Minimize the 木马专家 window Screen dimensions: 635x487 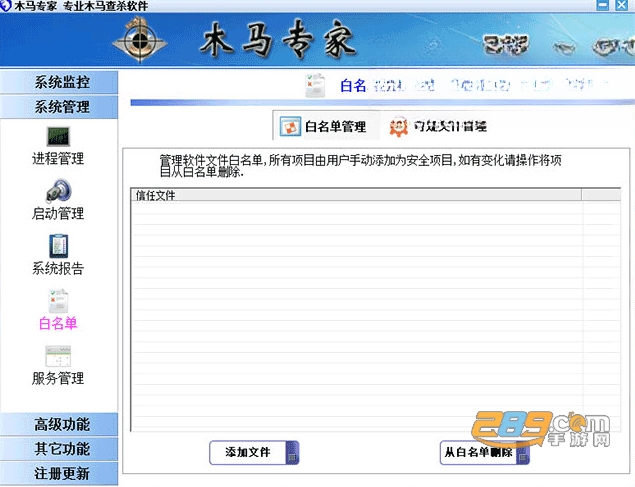pyautogui.click(x=603, y=5)
